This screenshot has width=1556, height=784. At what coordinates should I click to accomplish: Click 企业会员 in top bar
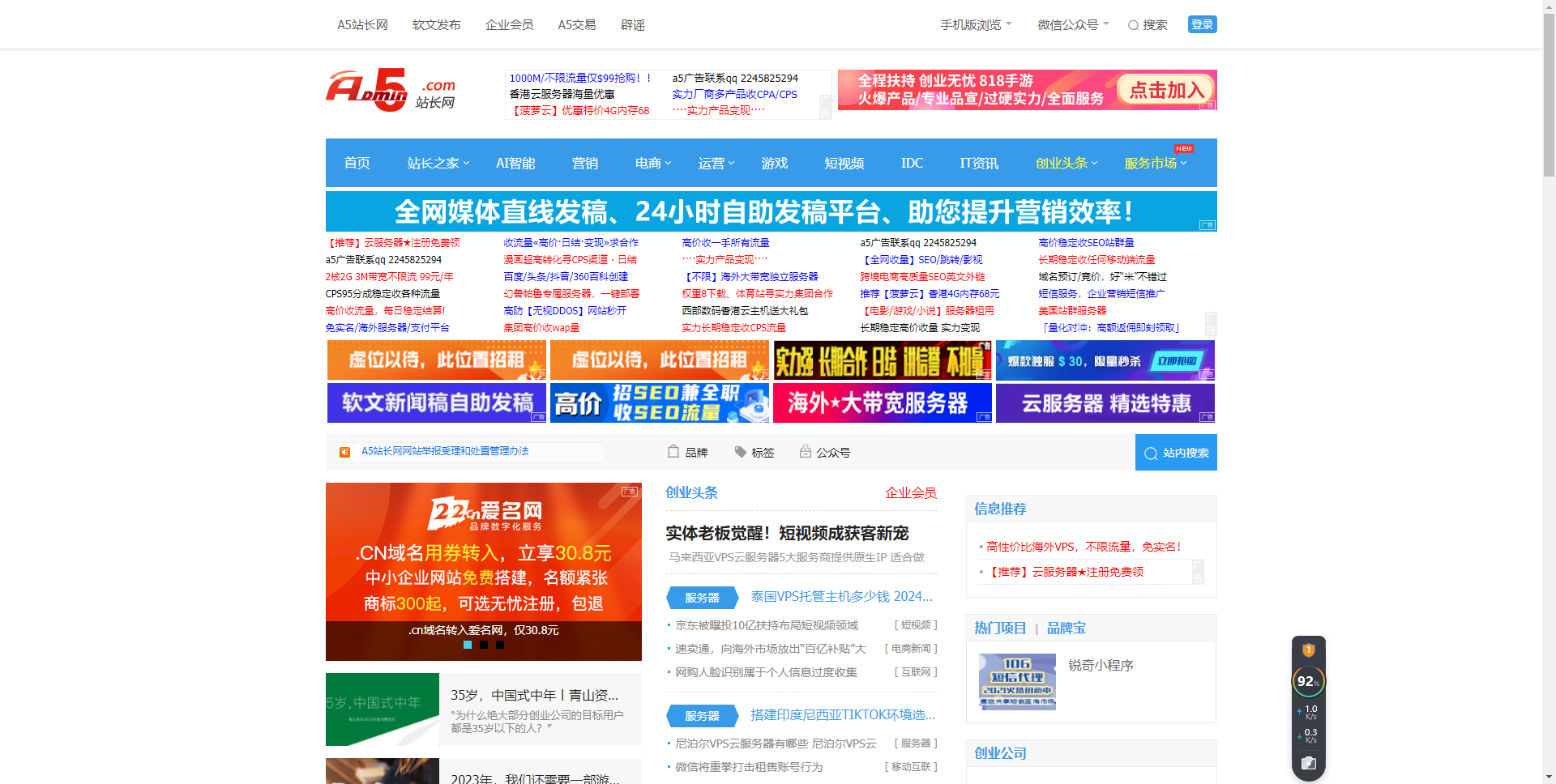pos(509,25)
